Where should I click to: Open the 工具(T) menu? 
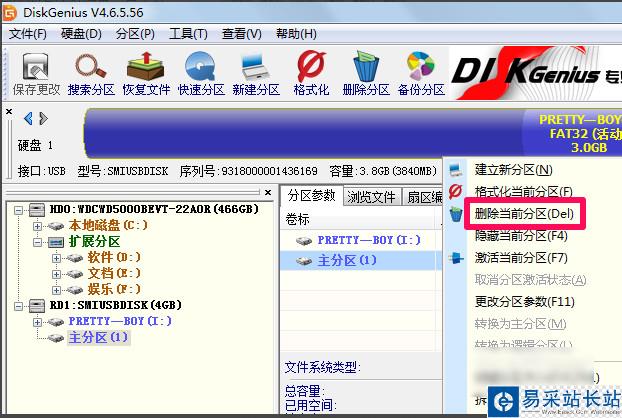click(x=188, y=34)
